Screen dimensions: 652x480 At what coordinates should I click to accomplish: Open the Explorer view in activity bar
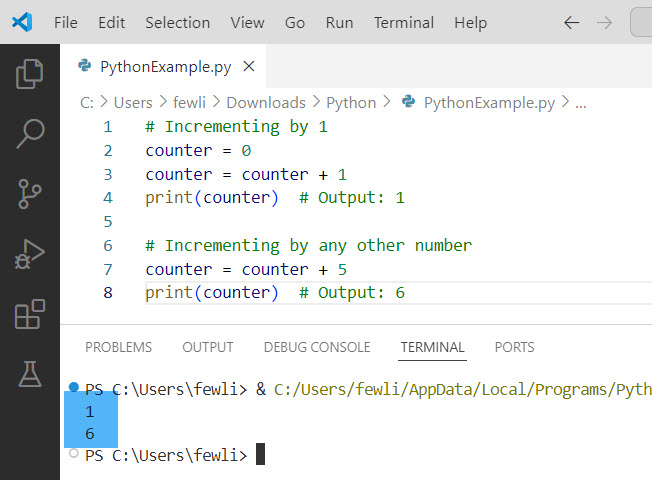tap(29, 74)
